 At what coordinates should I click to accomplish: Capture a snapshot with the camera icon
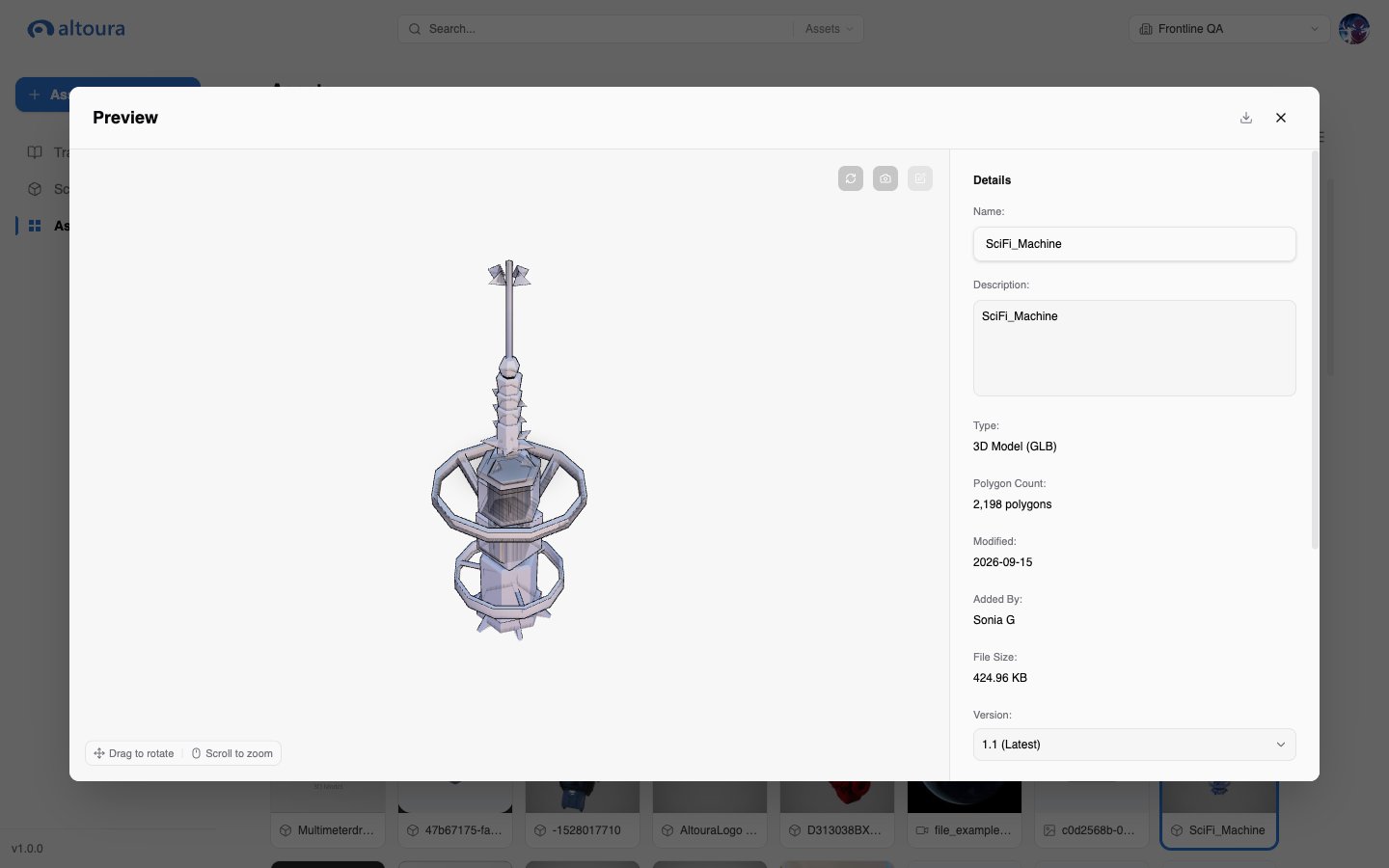(885, 178)
